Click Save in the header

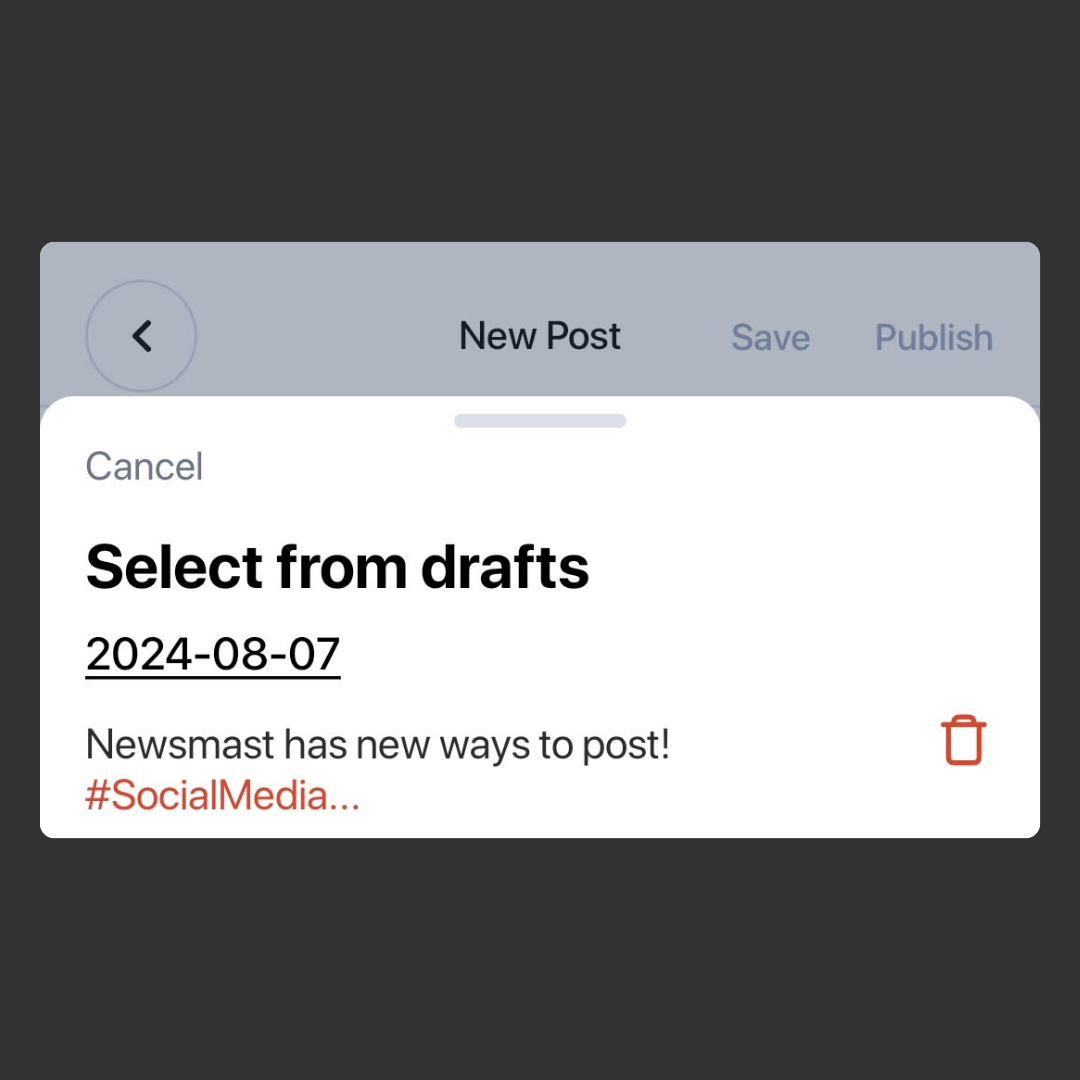click(770, 338)
